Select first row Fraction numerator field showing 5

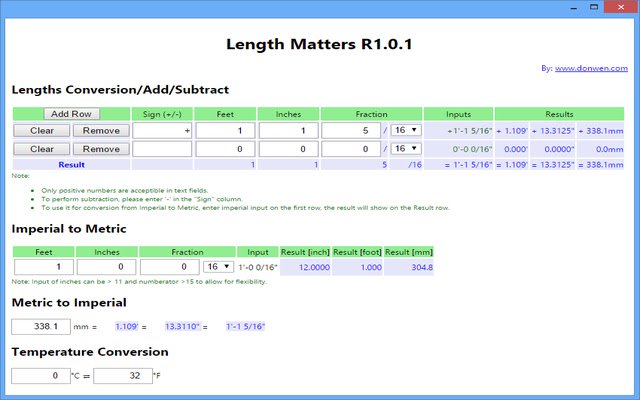[x=351, y=131]
